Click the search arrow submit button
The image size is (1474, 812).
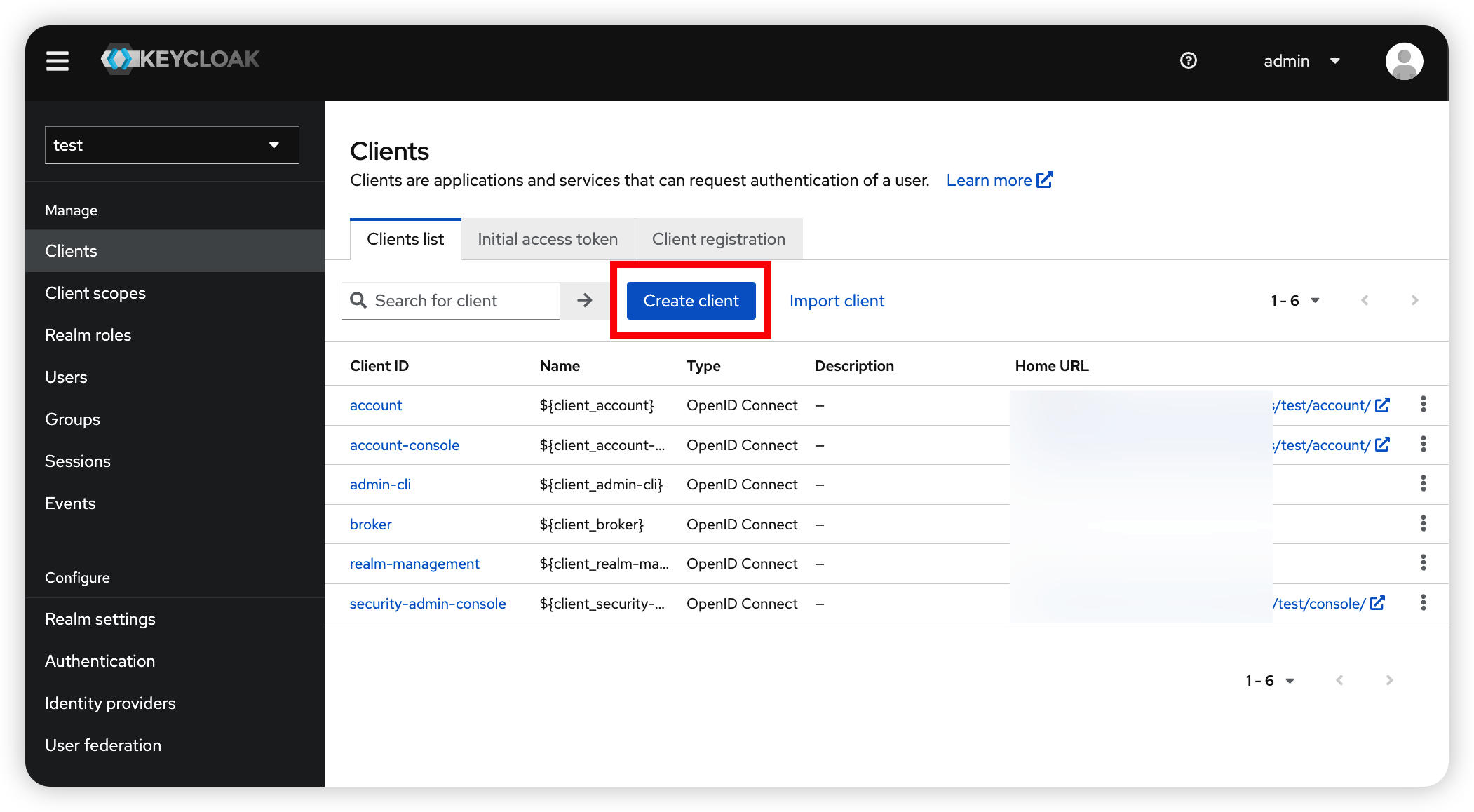(x=584, y=301)
